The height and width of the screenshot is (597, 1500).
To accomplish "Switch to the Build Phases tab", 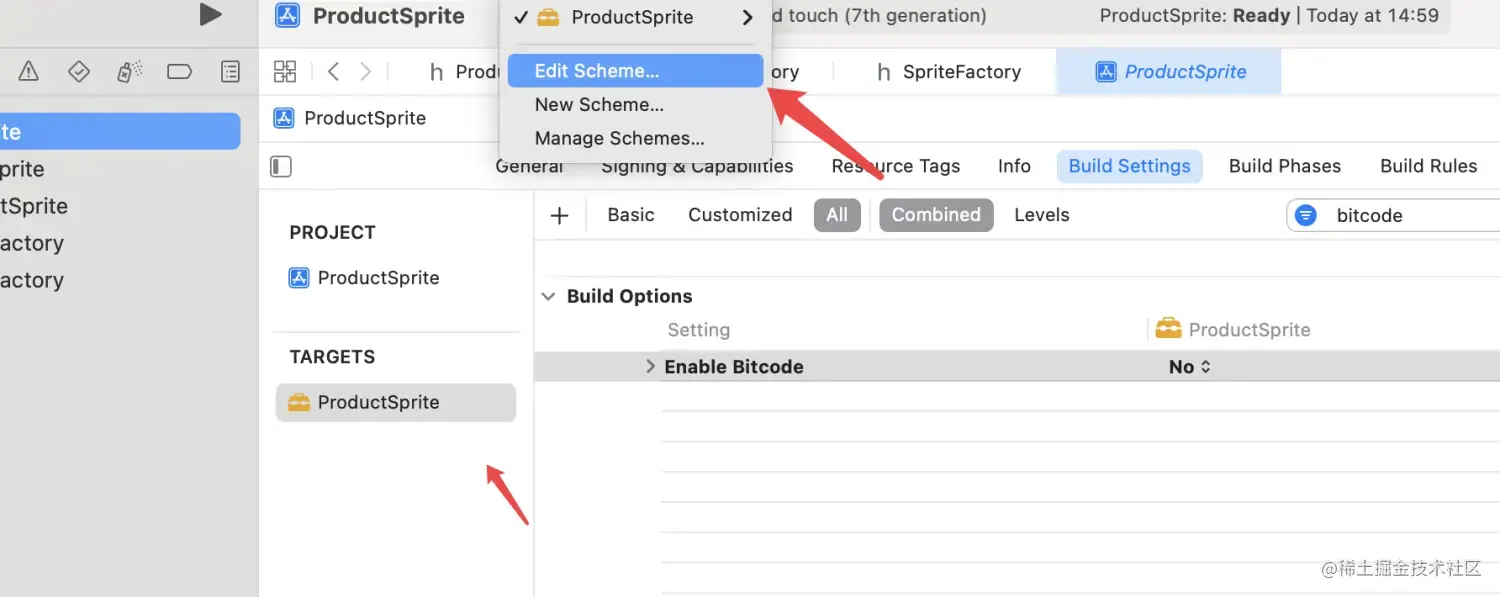I will point(1285,166).
